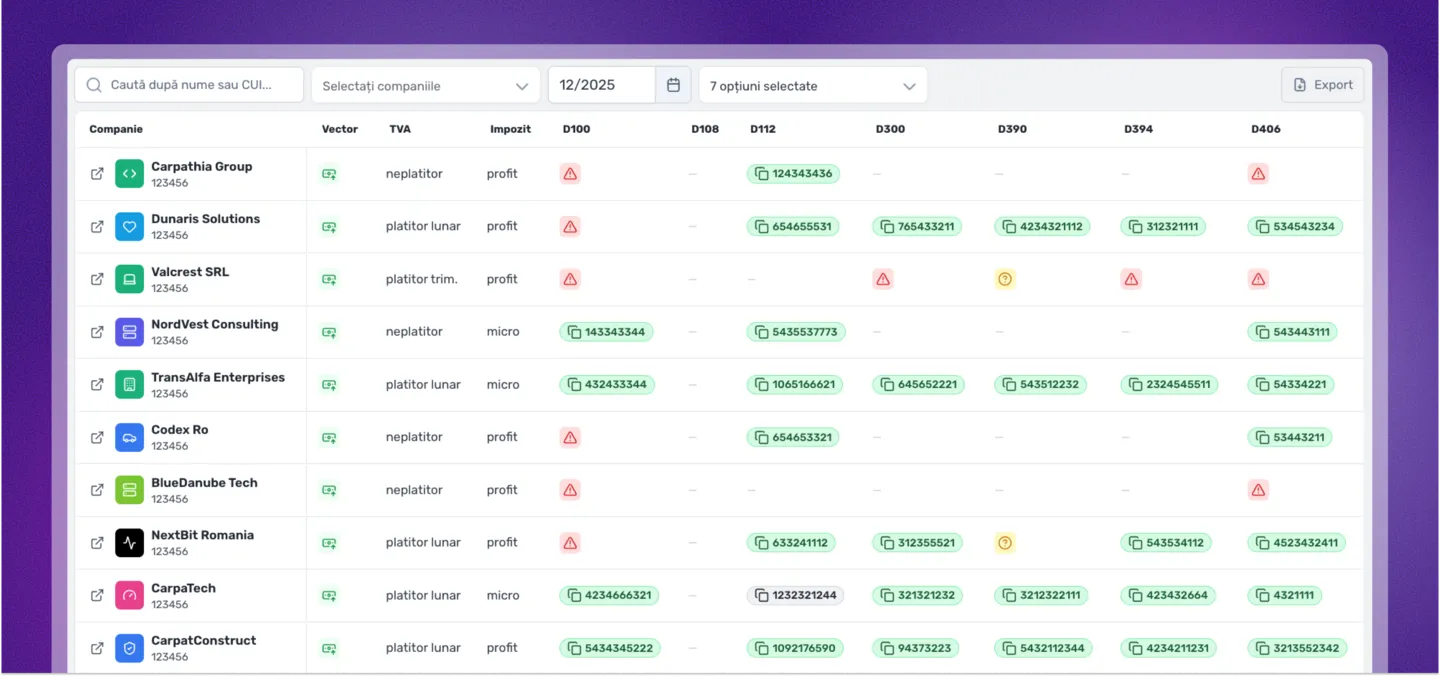The width and height of the screenshot is (1440, 676).
Task: Copy Codex Ro D406 number 53443211
Action: (1290, 437)
